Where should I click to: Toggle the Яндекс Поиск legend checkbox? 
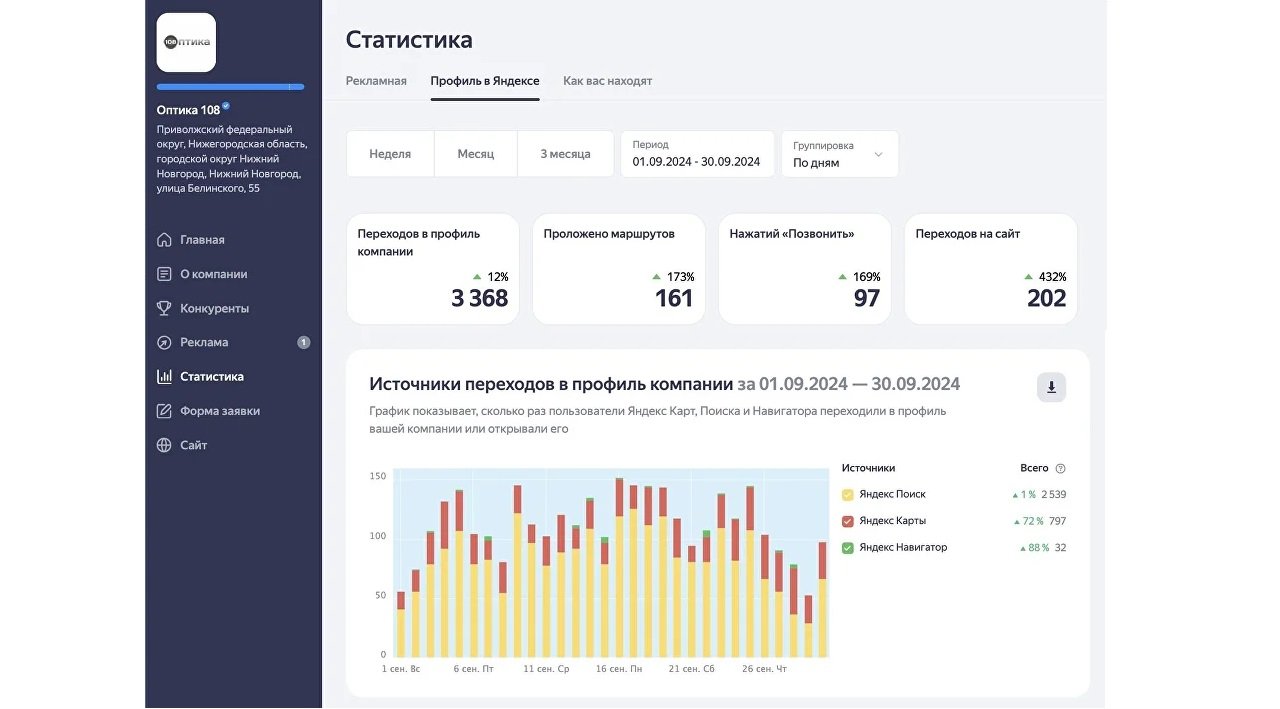(848, 494)
